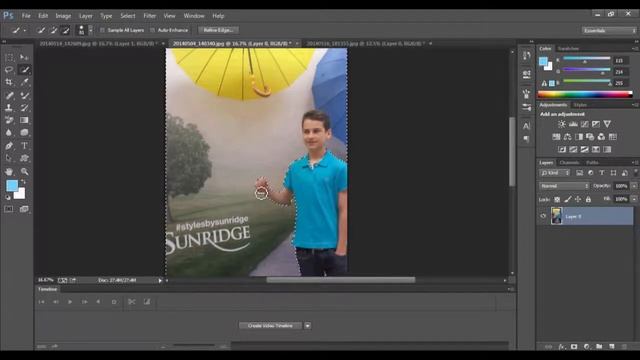
Task: Add a Hue/Saturation adjustment
Action: [x=556, y=137]
